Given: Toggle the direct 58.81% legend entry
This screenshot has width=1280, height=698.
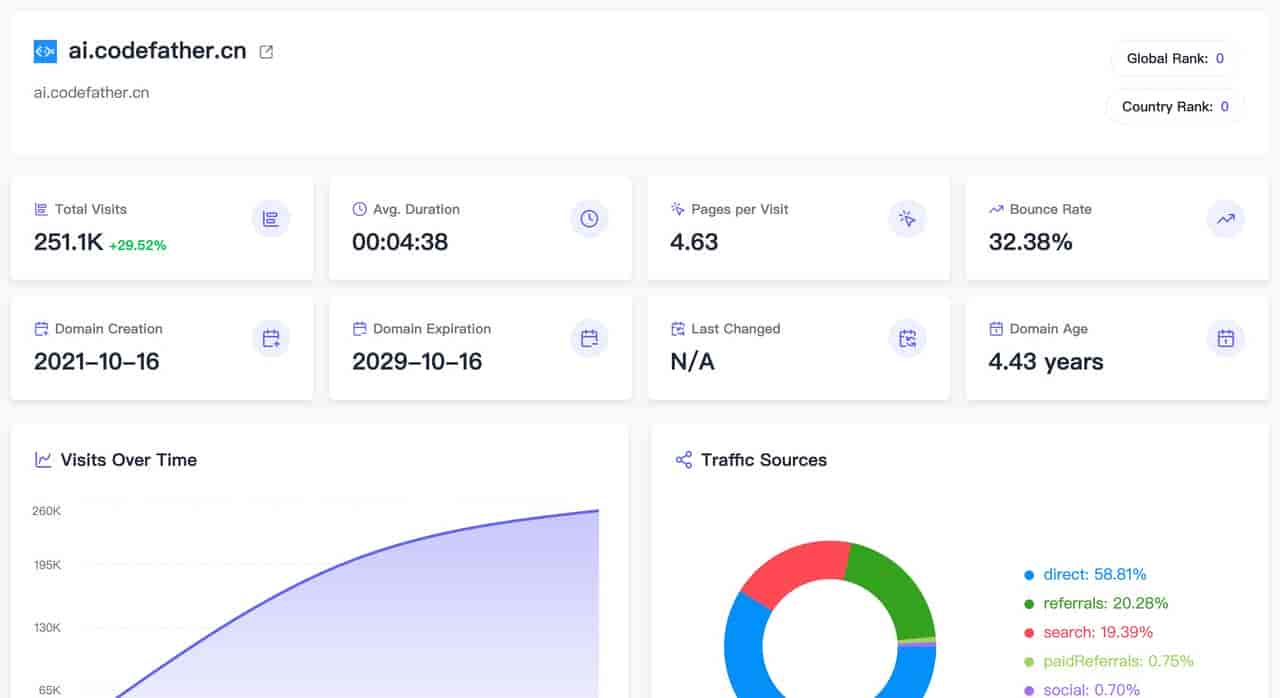Looking at the screenshot, I should 1085,574.
